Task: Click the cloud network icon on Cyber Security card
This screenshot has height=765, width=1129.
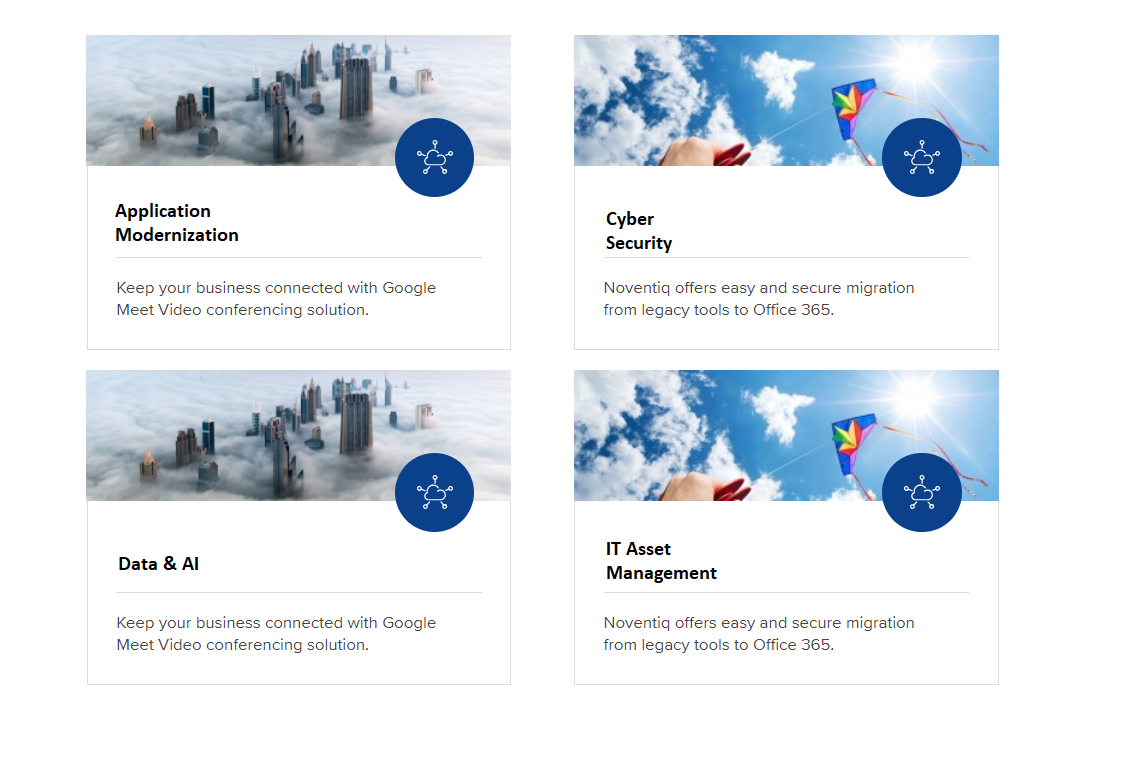Action: 922,158
